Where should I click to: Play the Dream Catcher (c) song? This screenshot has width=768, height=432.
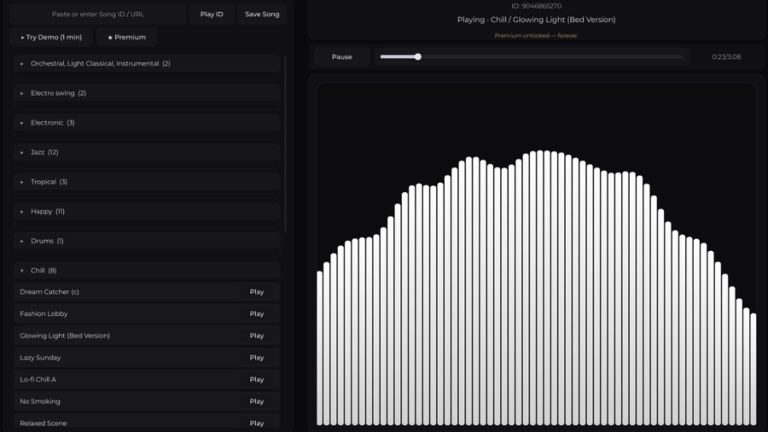[x=257, y=292]
